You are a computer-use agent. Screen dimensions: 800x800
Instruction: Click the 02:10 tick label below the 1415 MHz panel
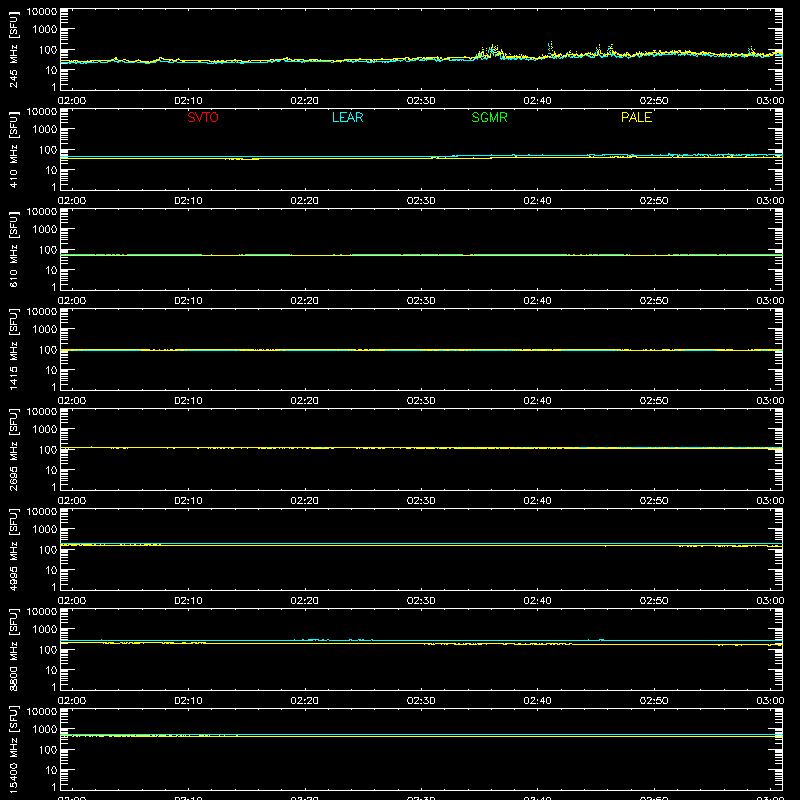pyautogui.click(x=188, y=401)
